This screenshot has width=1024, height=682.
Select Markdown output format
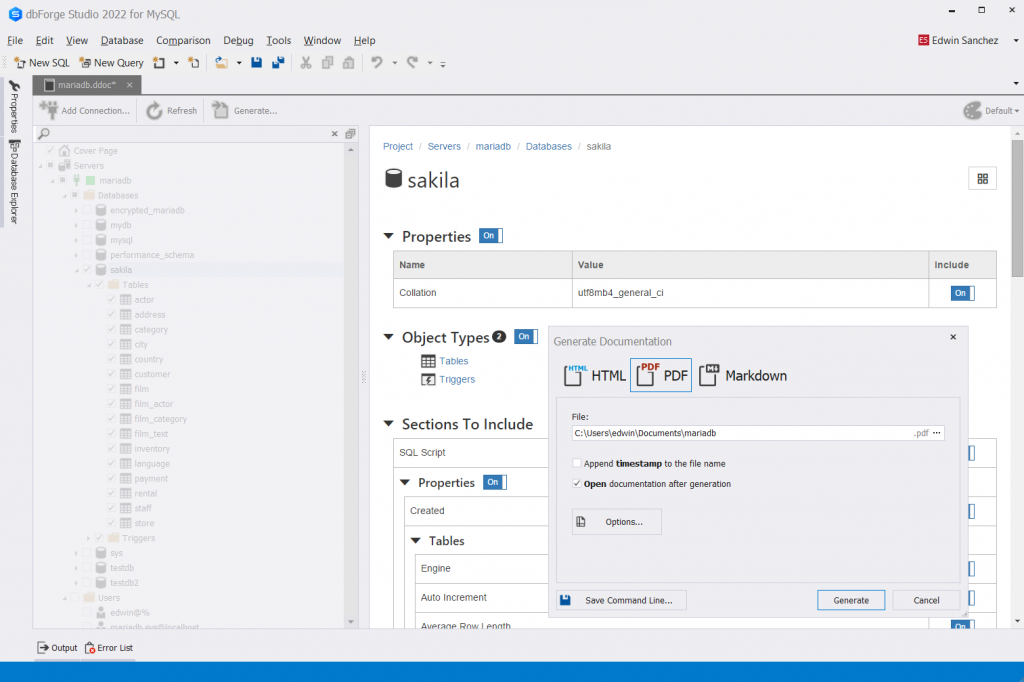pyautogui.click(x=743, y=375)
